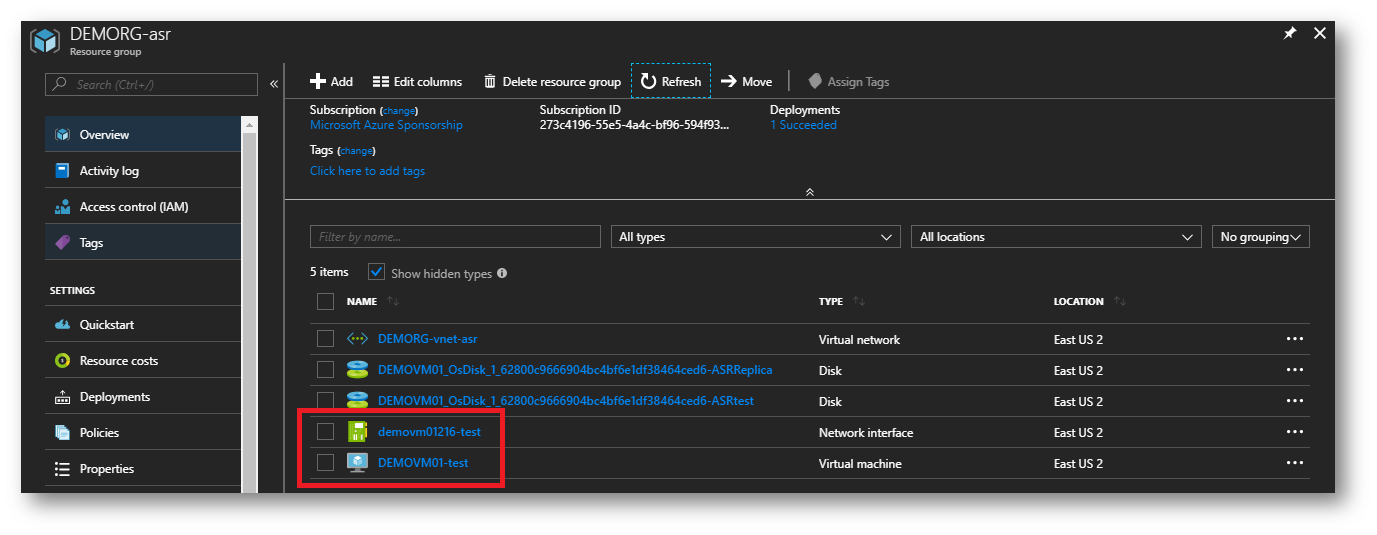The image size is (1377, 535).
Task: Select the DEMOVM01-test row checkbox
Action: (x=325, y=463)
